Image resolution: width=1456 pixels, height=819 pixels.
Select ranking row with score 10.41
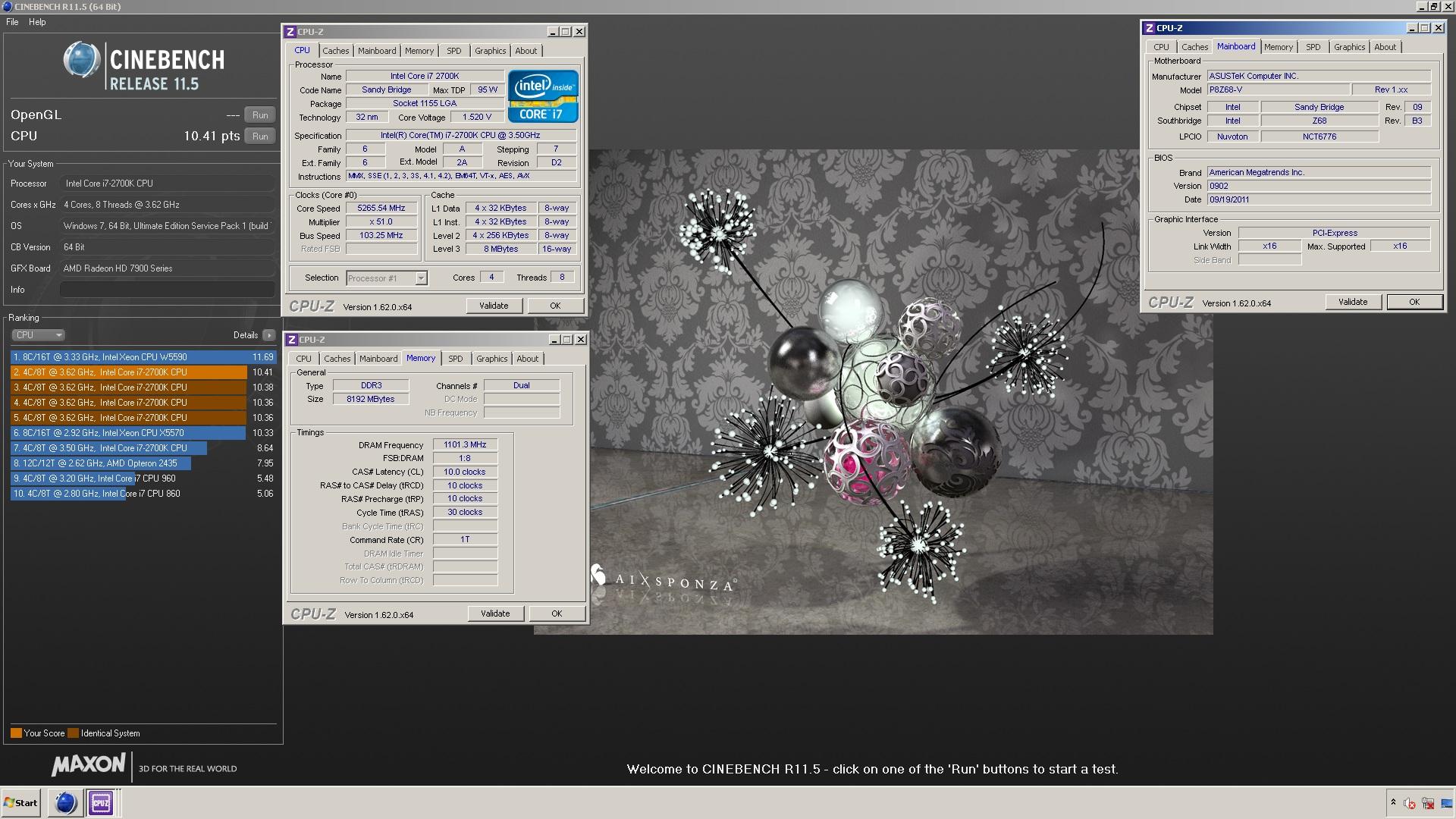[143, 372]
